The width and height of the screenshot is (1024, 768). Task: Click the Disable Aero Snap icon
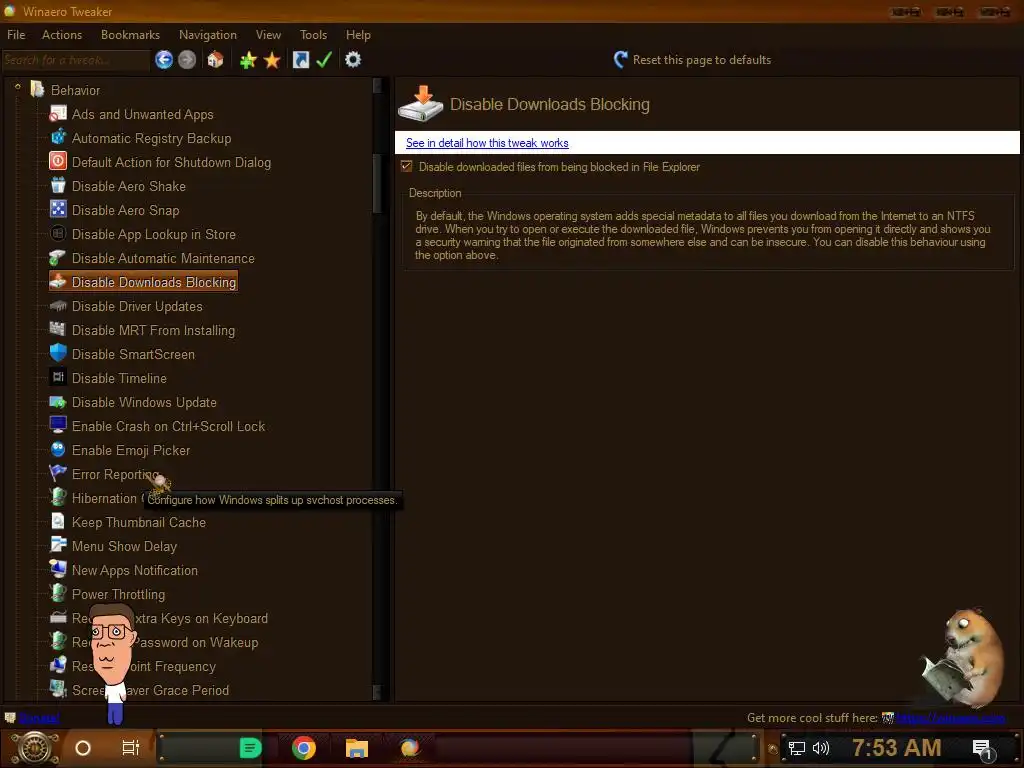(58, 210)
